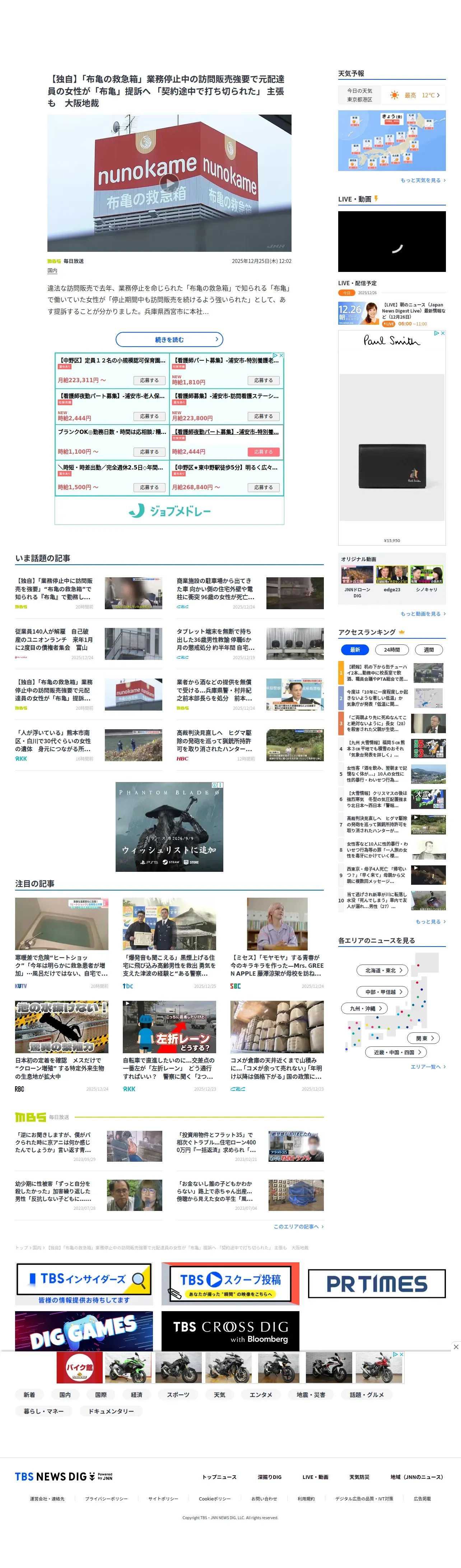461x1568 pixels.
Task: Select the 新着 category pill
Action: pos(29,1394)
